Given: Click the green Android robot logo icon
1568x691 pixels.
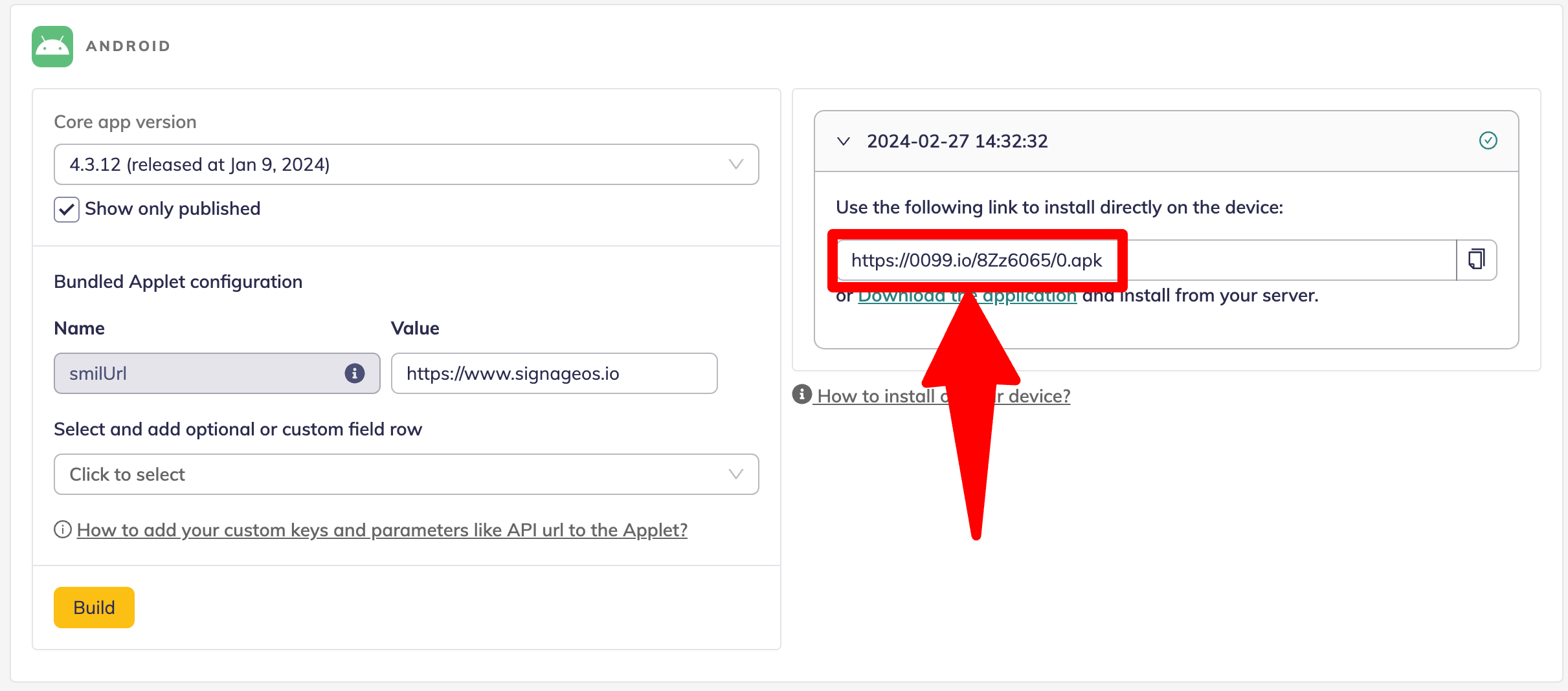Looking at the screenshot, I should pyautogui.click(x=52, y=47).
